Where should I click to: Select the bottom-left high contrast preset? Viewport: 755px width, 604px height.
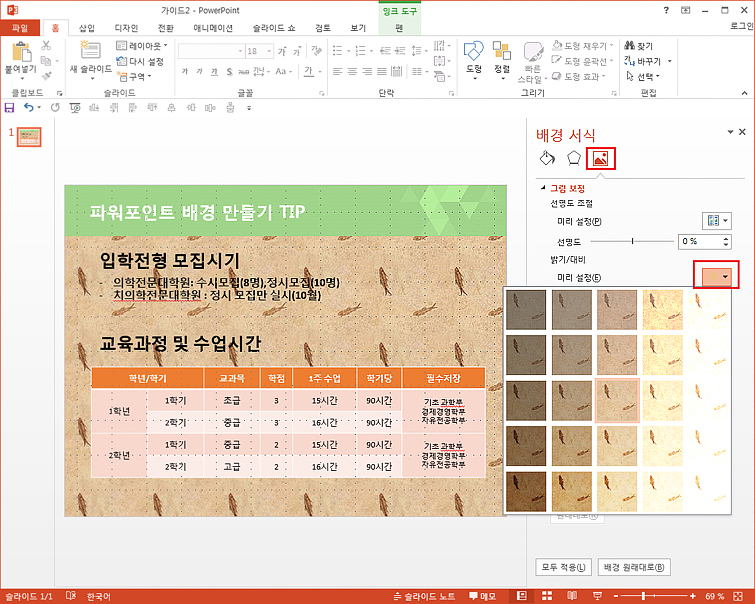(526, 491)
